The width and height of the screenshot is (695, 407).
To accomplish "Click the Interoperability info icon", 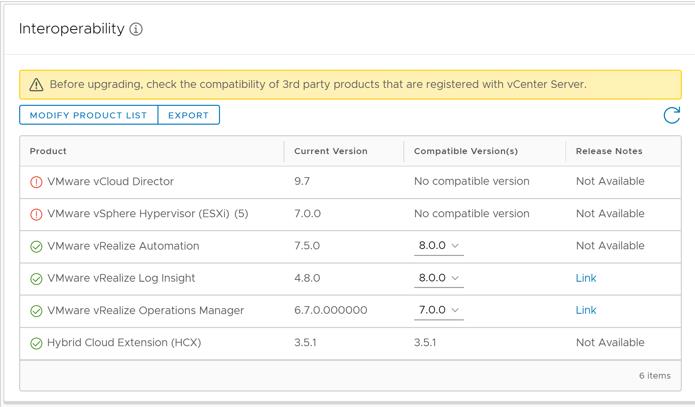I will (136, 29).
